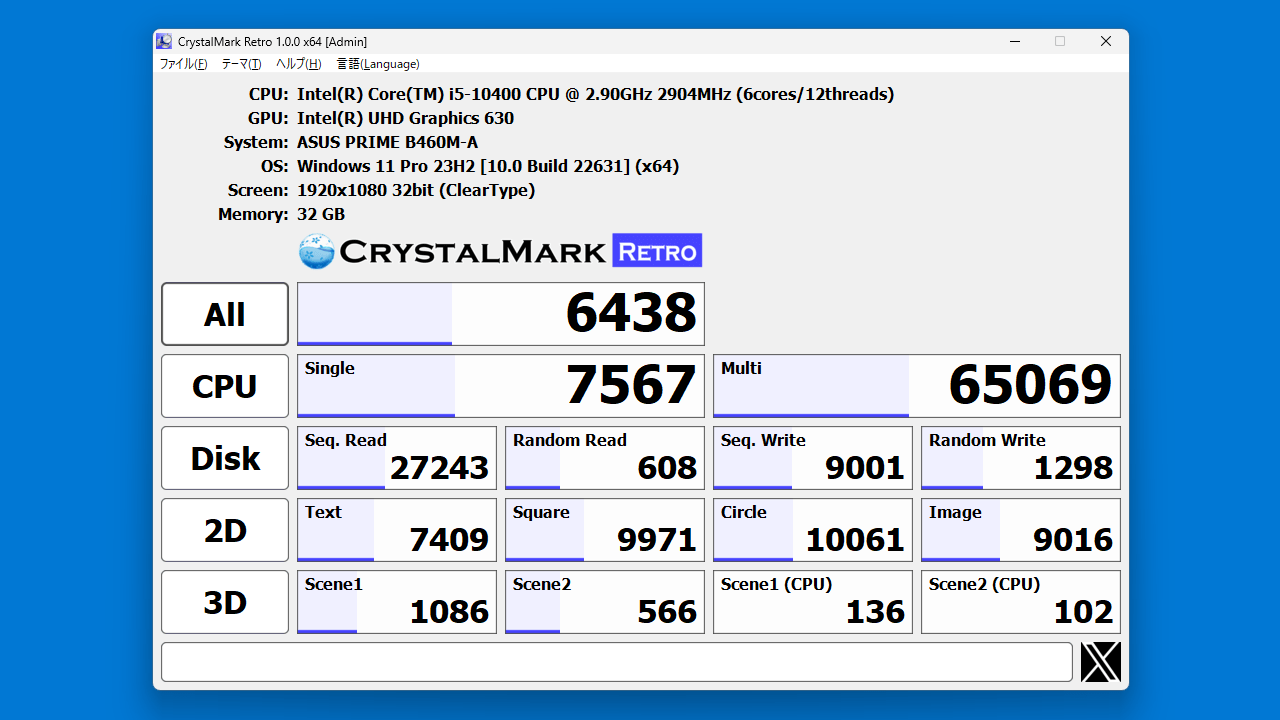1280x720 pixels.
Task: Click the Scene1 score 1086
Action: point(397,602)
